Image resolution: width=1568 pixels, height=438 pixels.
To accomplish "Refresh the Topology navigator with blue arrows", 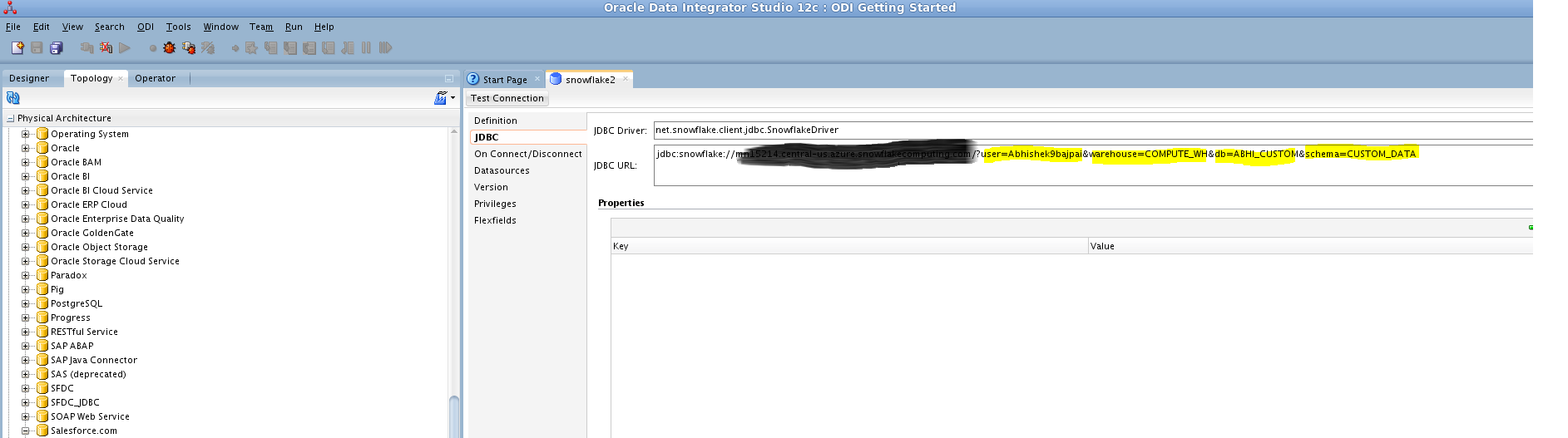I will 13,98.
